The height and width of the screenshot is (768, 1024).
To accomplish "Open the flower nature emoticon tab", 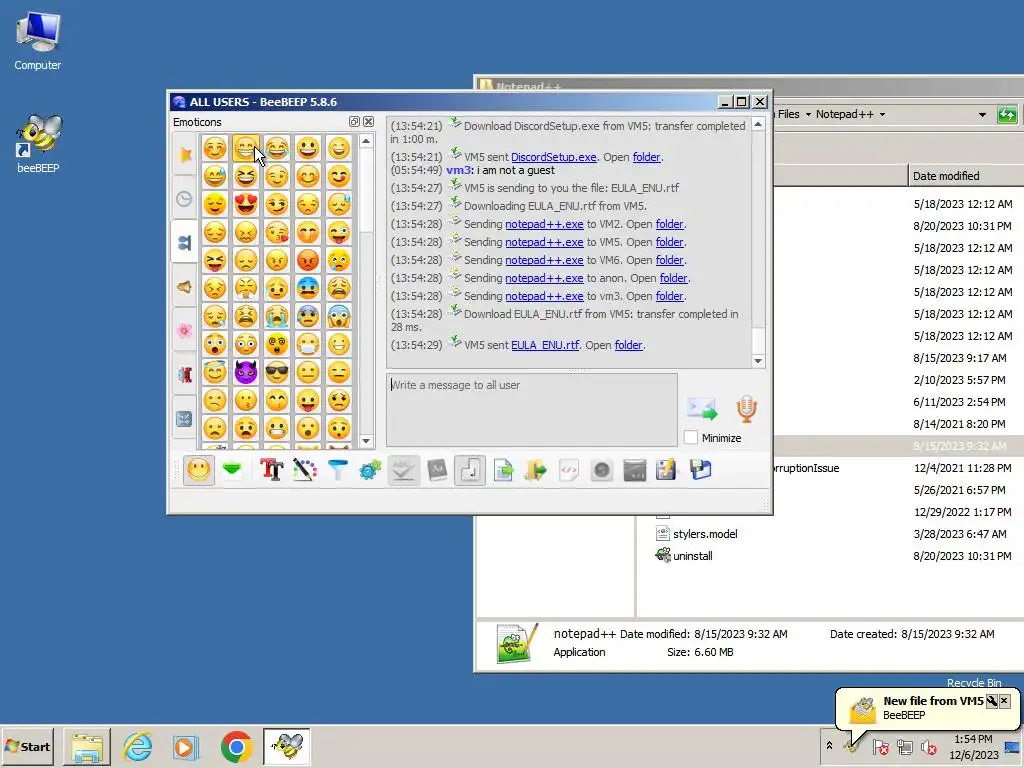I will click(185, 330).
